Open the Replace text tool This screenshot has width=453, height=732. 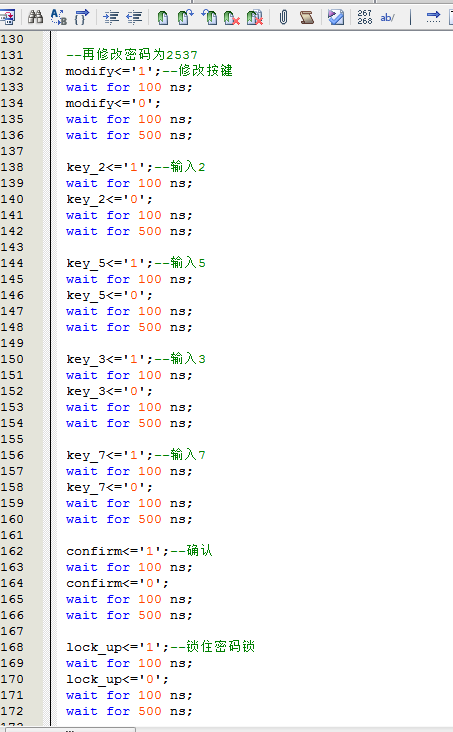click(x=59, y=17)
